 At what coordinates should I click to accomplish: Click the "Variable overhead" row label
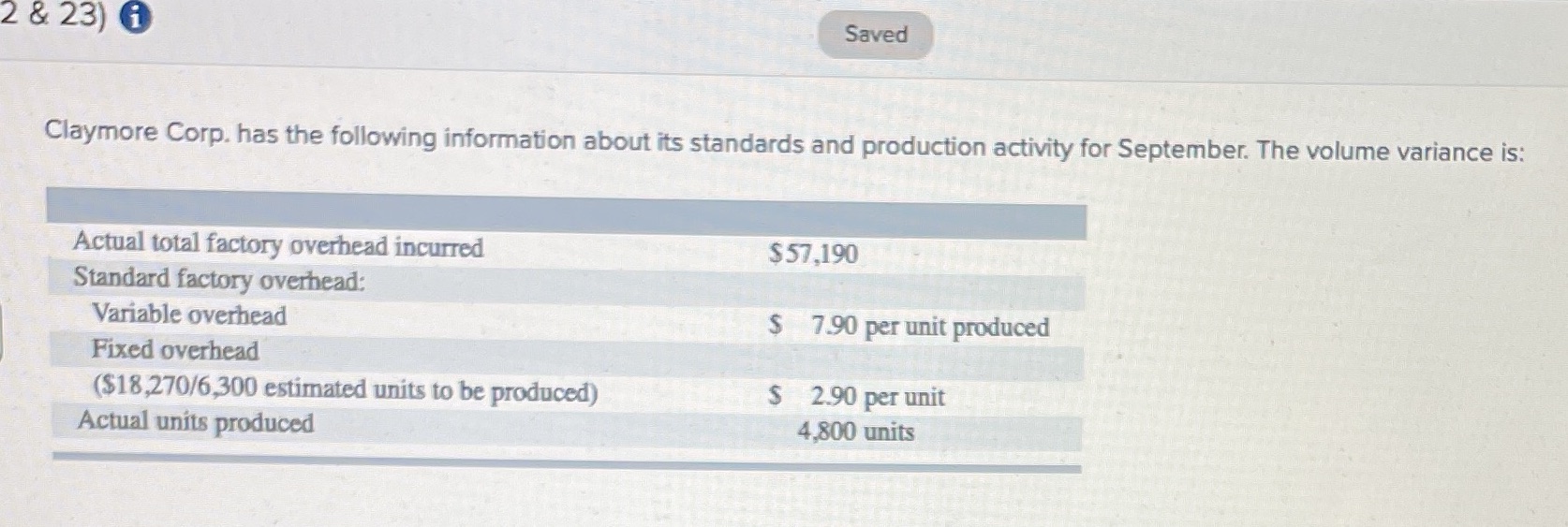[189, 315]
